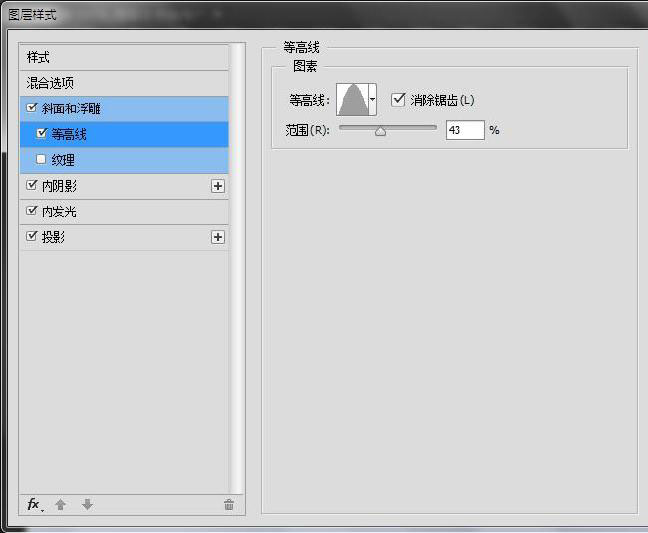Open the contour picker dropdown arrow
This screenshot has width=648, height=533.
pyautogui.click(x=372, y=100)
